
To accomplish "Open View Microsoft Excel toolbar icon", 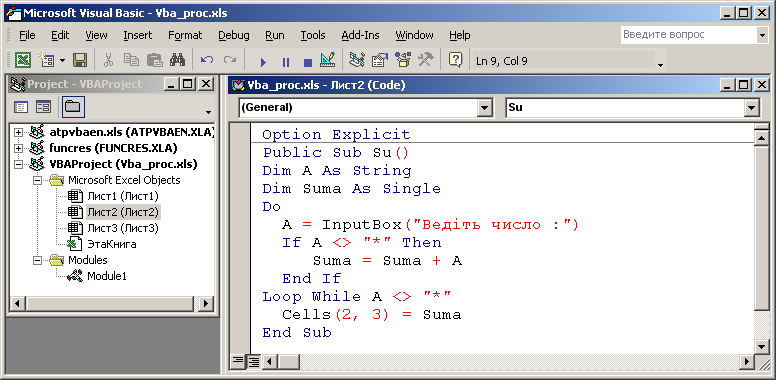I will [23, 60].
